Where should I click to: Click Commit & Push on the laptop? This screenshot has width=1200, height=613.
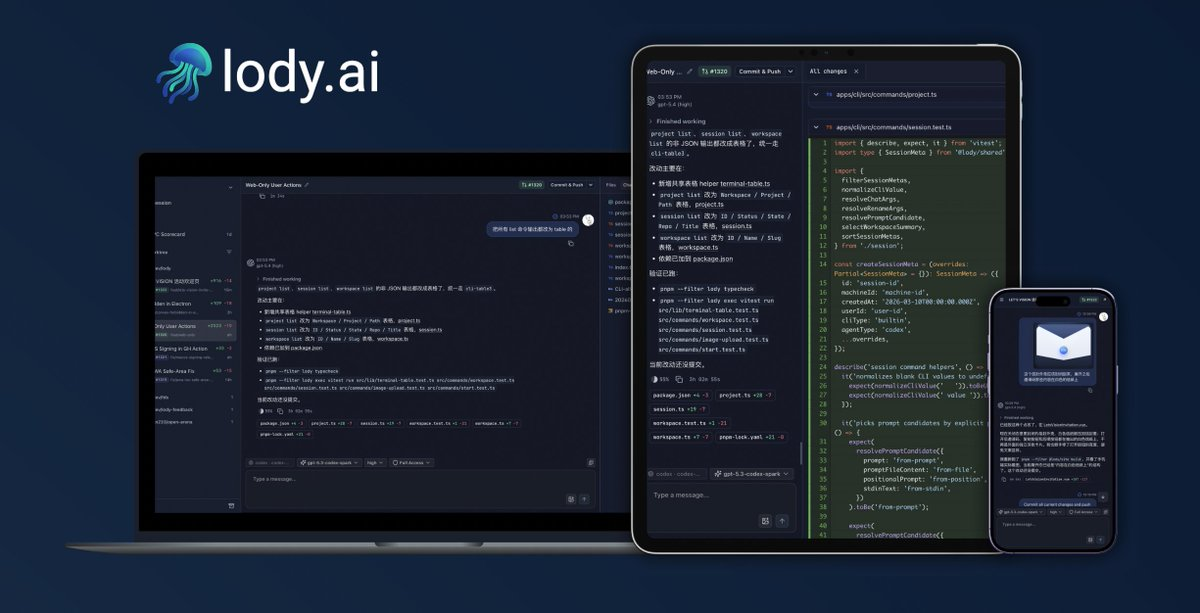pyautogui.click(x=566, y=185)
